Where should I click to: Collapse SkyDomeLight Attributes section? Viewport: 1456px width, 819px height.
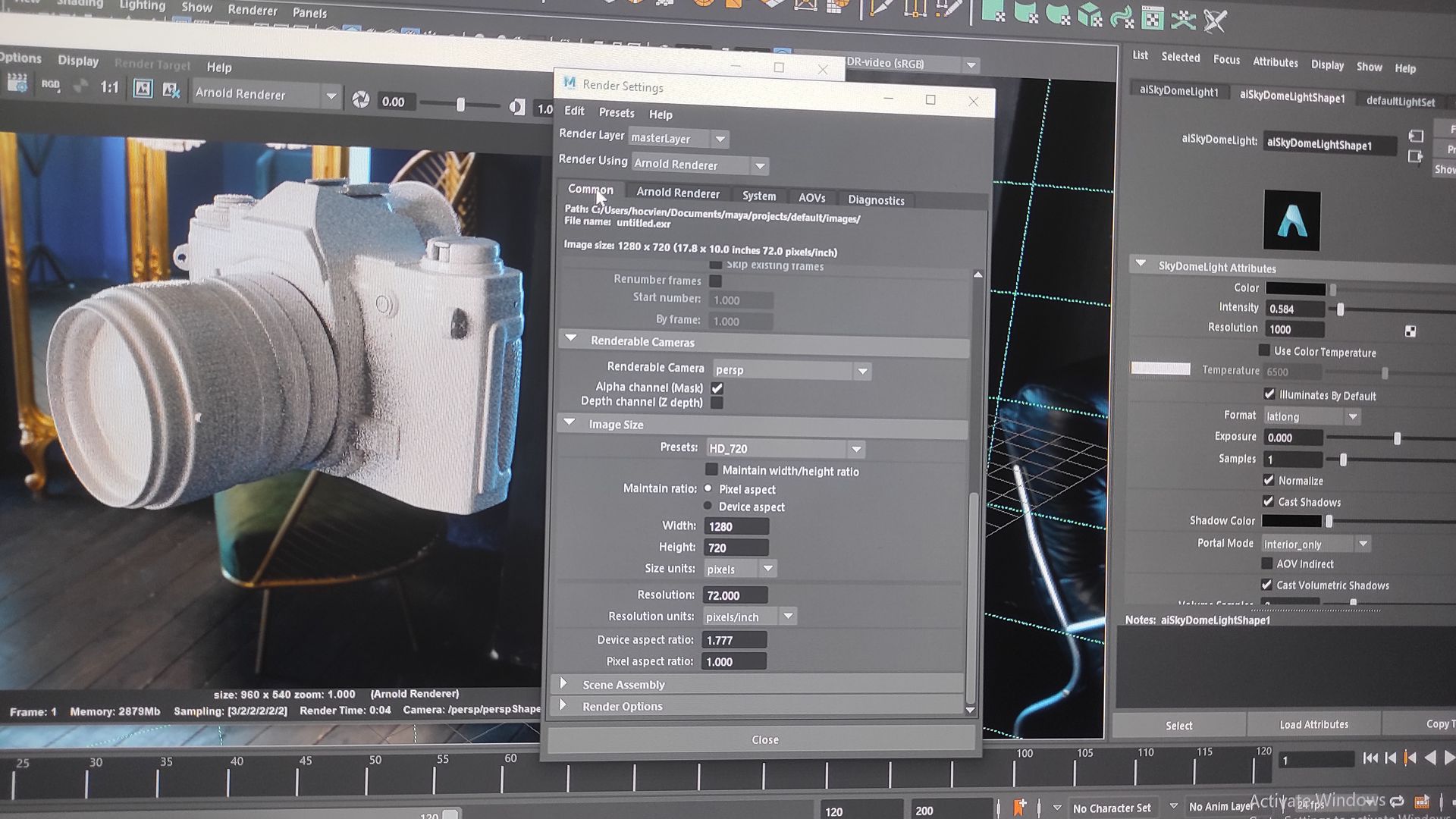tap(1141, 264)
